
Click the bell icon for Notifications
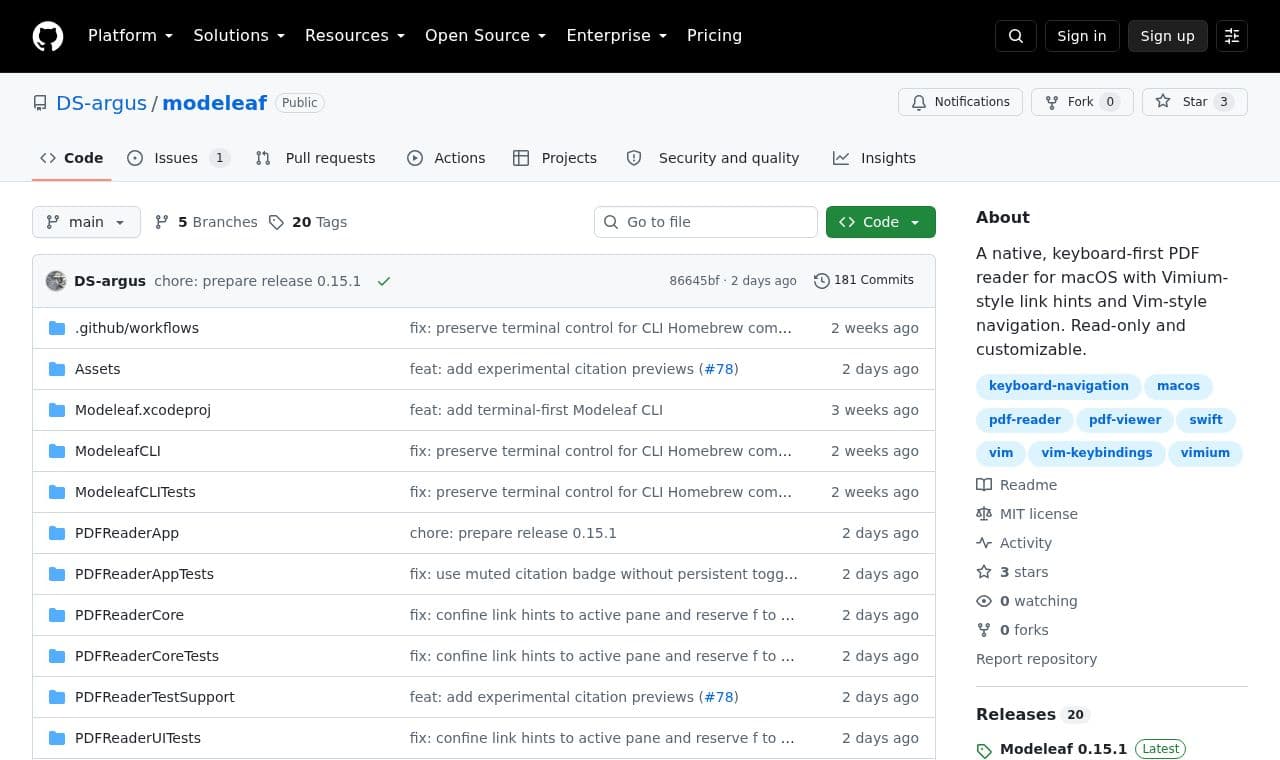pyautogui.click(x=919, y=102)
